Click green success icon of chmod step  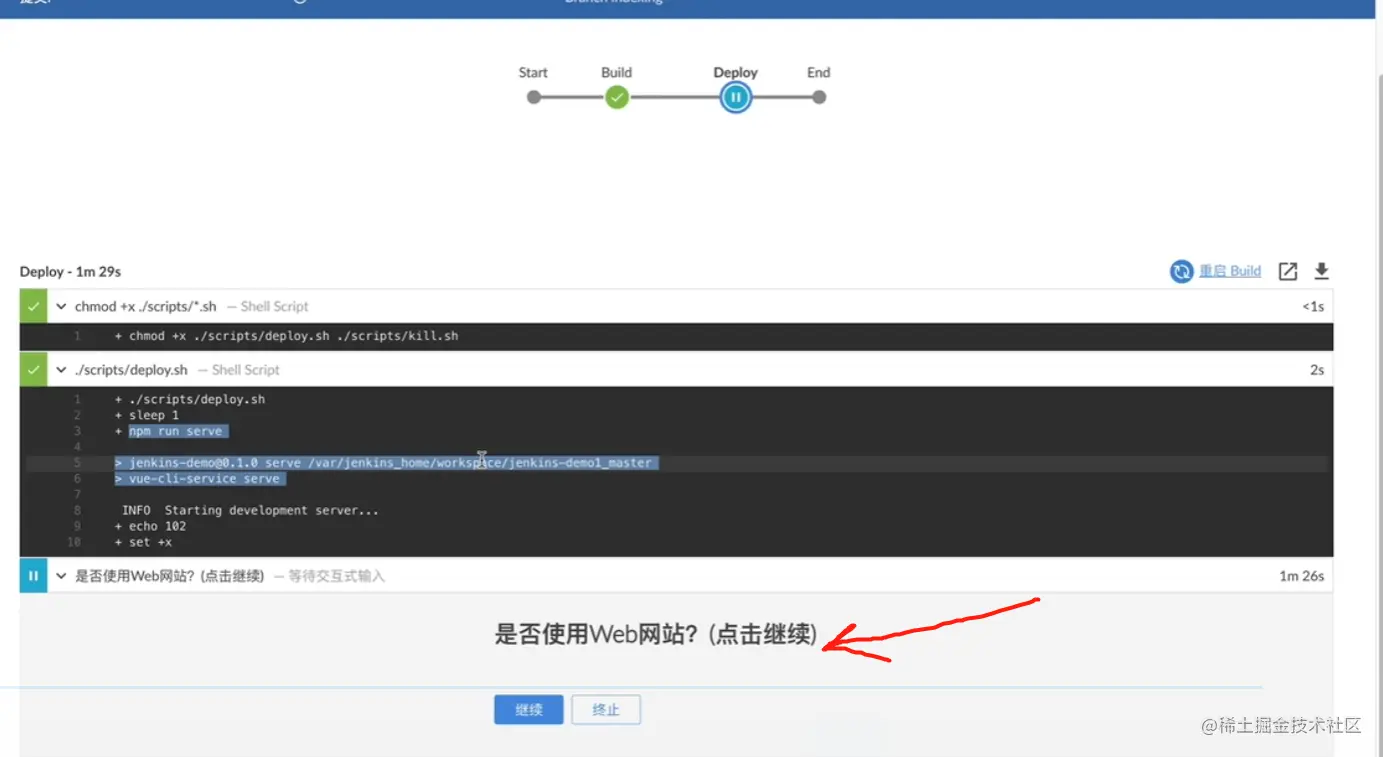coord(33,306)
